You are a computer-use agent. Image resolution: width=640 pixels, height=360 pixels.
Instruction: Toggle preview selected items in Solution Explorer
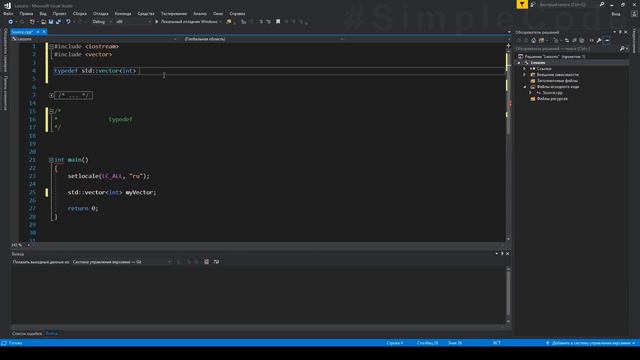pos(607,40)
